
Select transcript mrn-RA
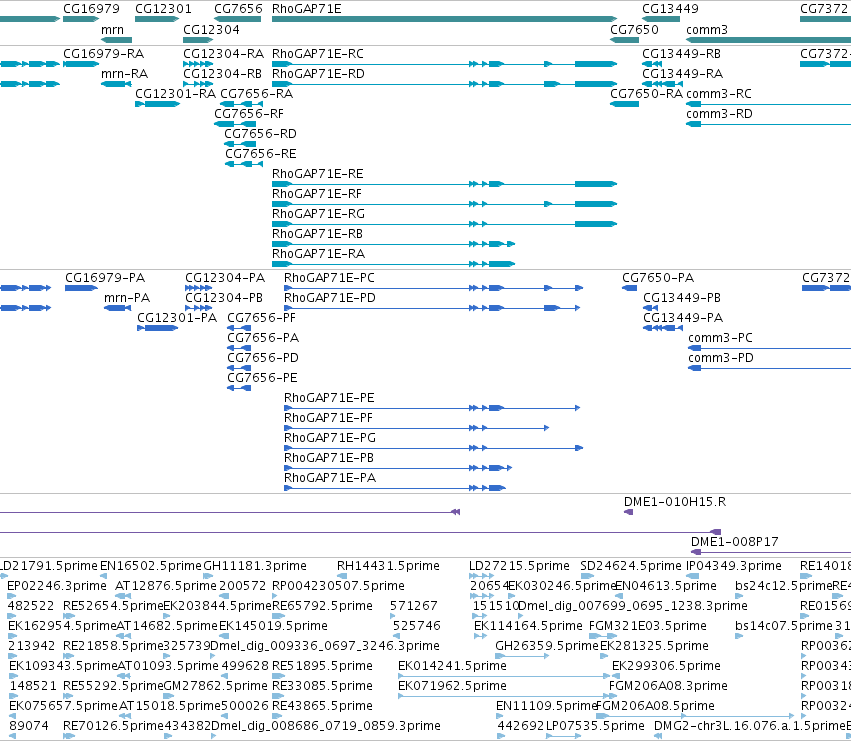point(124,74)
